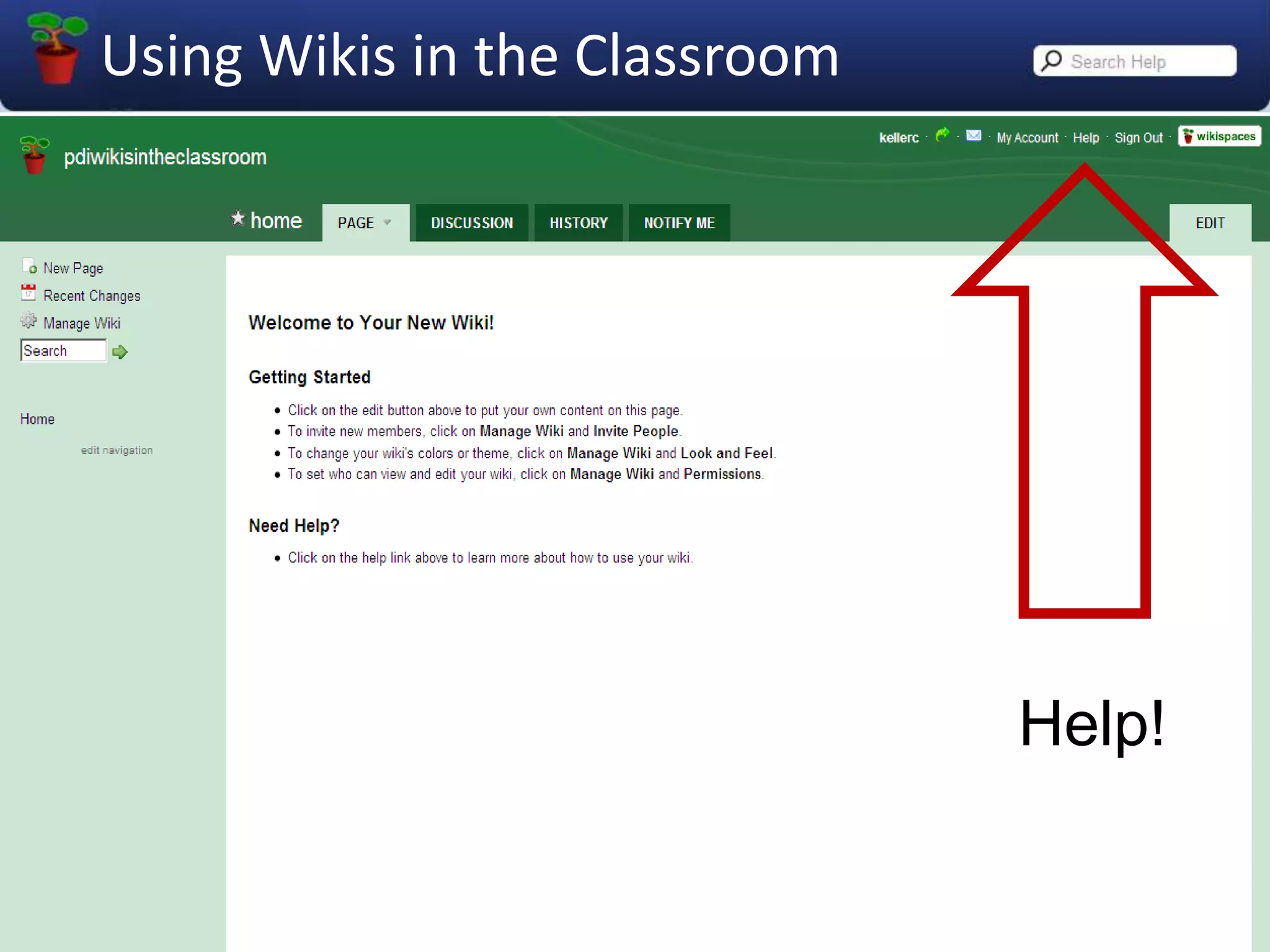Click the wikispaces logo badge

coord(1219,136)
